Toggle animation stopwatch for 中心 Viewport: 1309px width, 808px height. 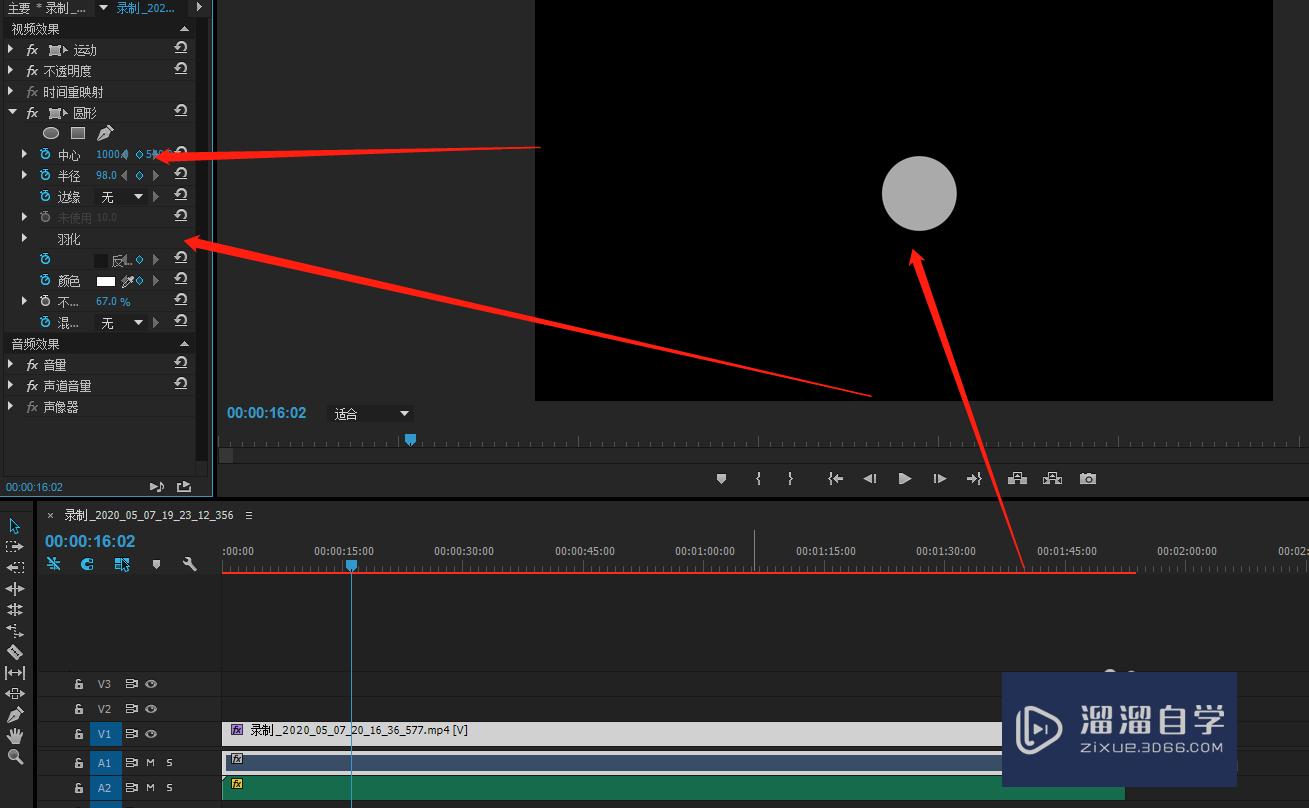45,154
